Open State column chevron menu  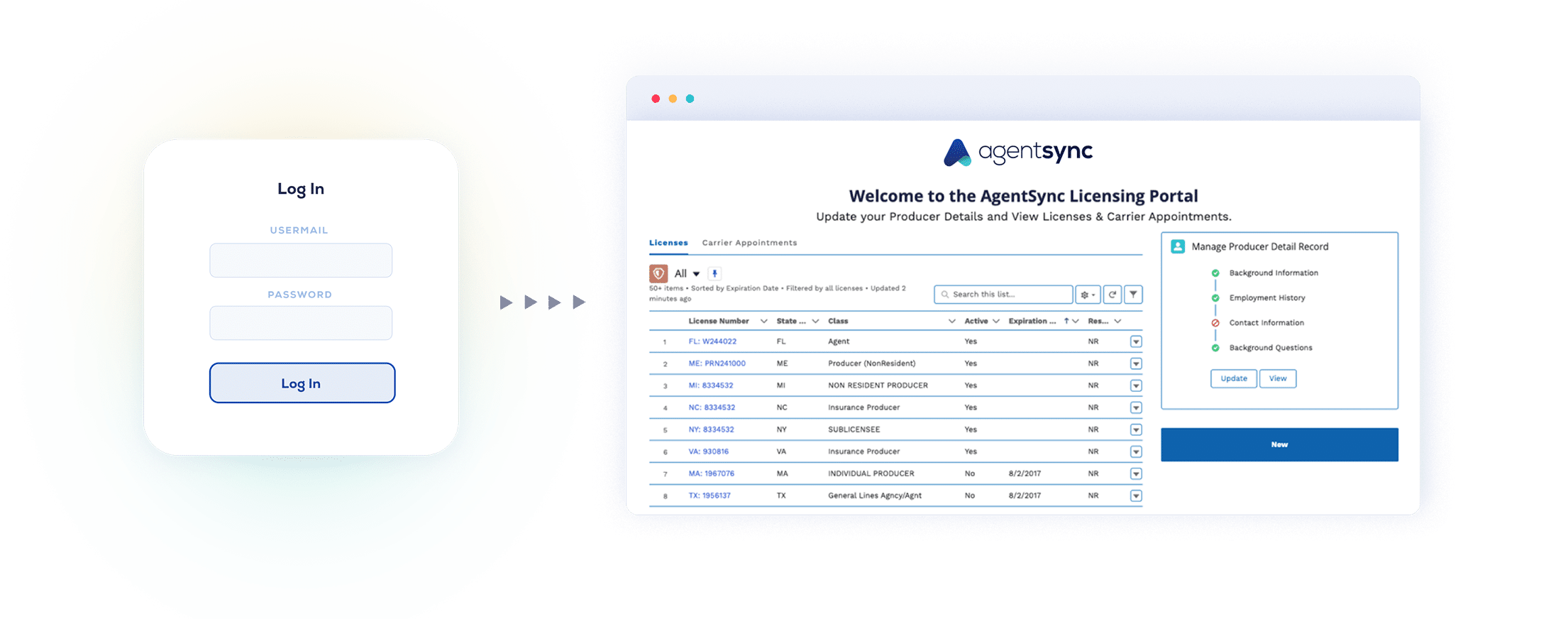coord(815,322)
